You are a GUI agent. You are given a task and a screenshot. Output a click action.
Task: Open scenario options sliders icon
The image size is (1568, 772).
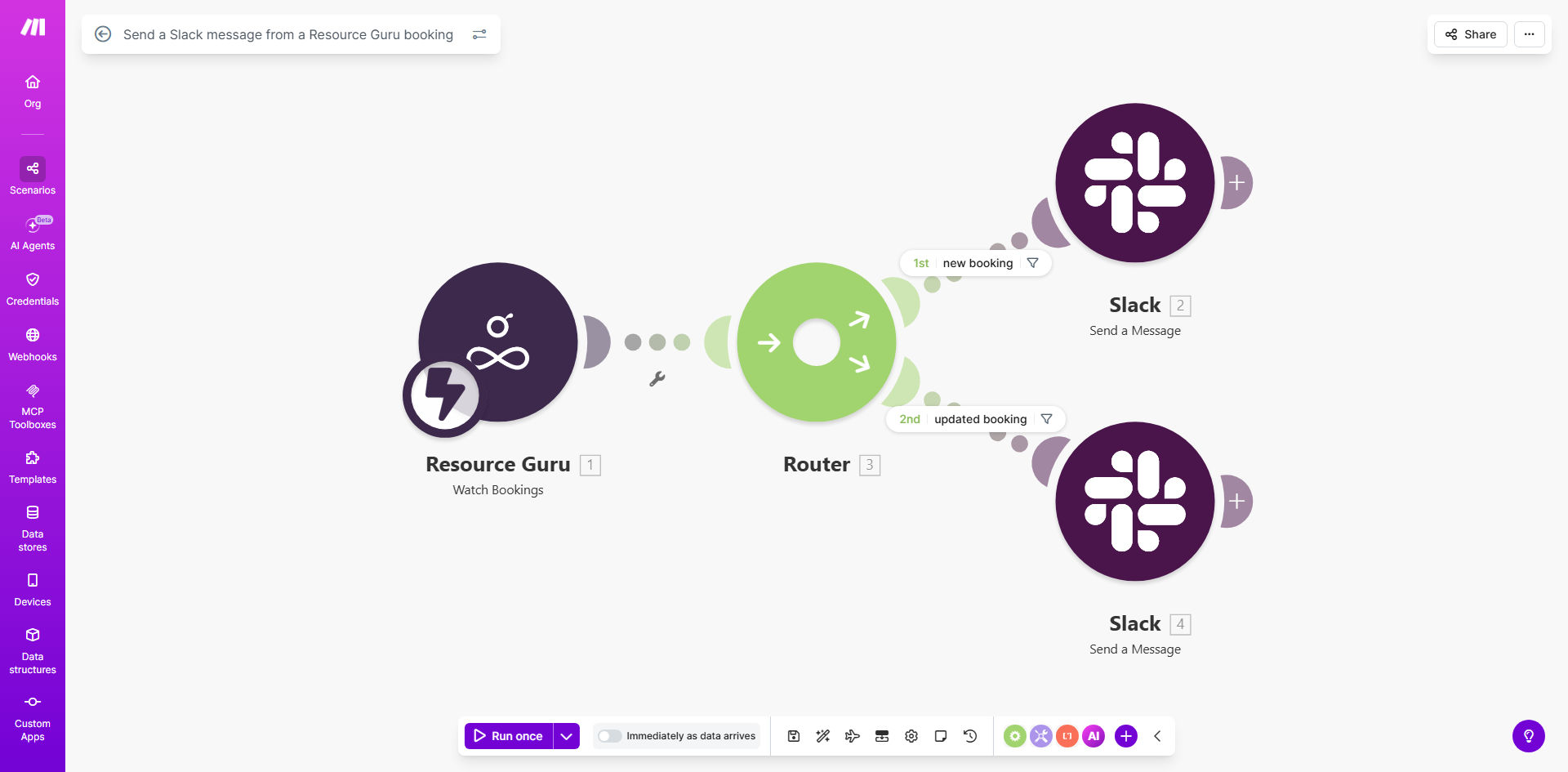479,34
